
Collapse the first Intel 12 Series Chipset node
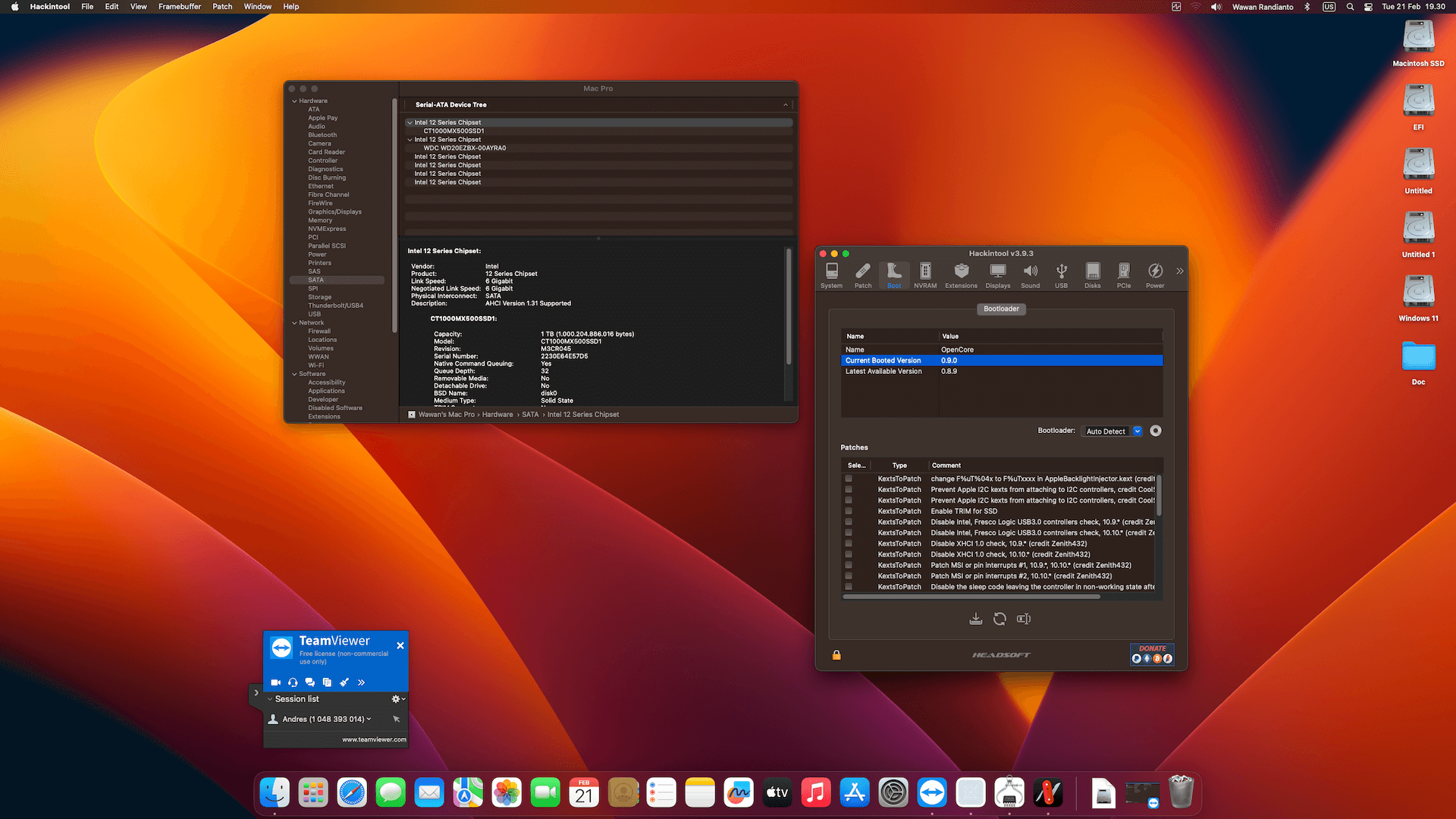pos(410,122)
